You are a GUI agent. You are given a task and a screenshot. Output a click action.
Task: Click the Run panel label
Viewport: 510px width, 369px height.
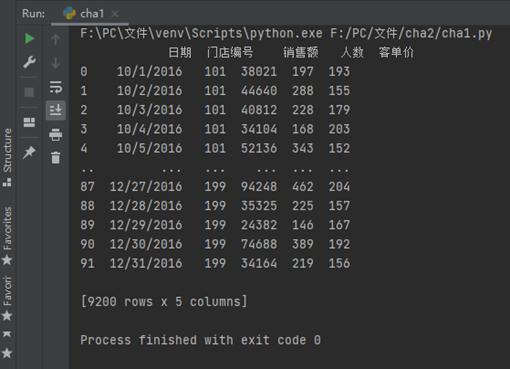pyautogui.click(x=33, y=14)
